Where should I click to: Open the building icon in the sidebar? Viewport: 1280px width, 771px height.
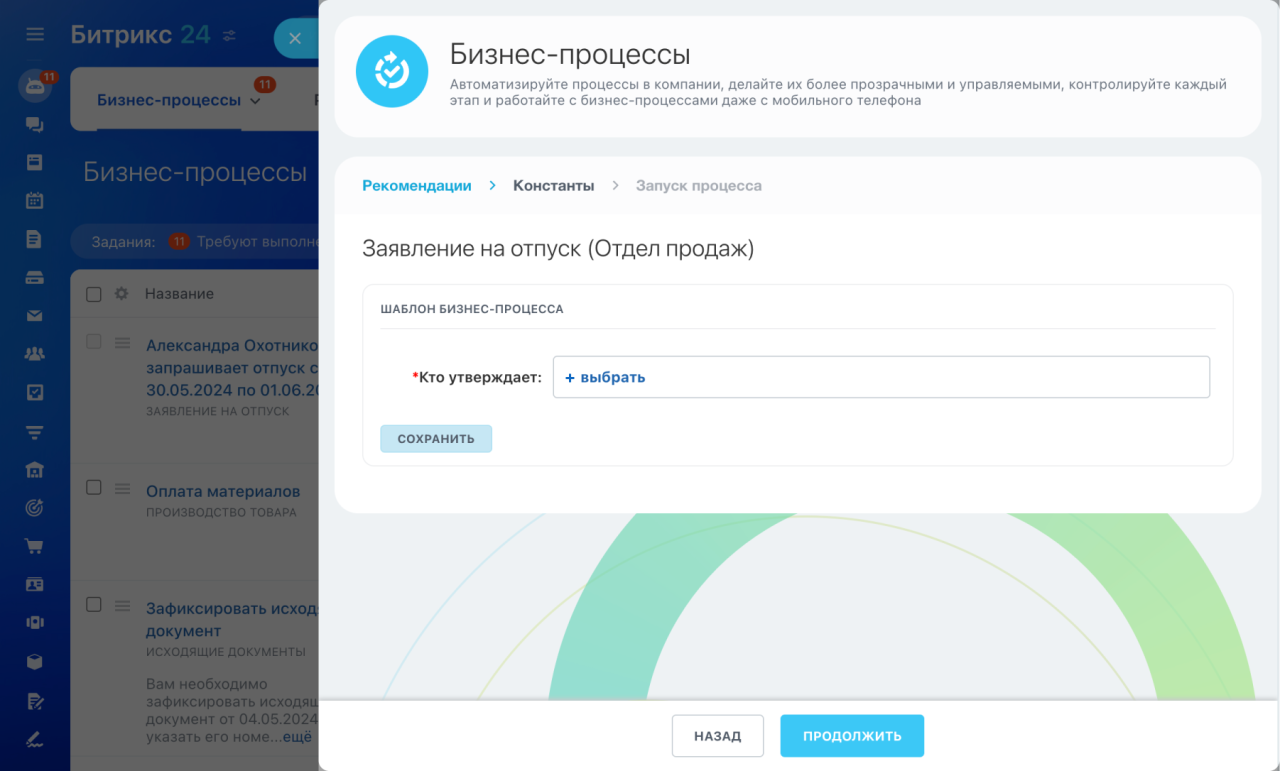click(x=35, y=470)
